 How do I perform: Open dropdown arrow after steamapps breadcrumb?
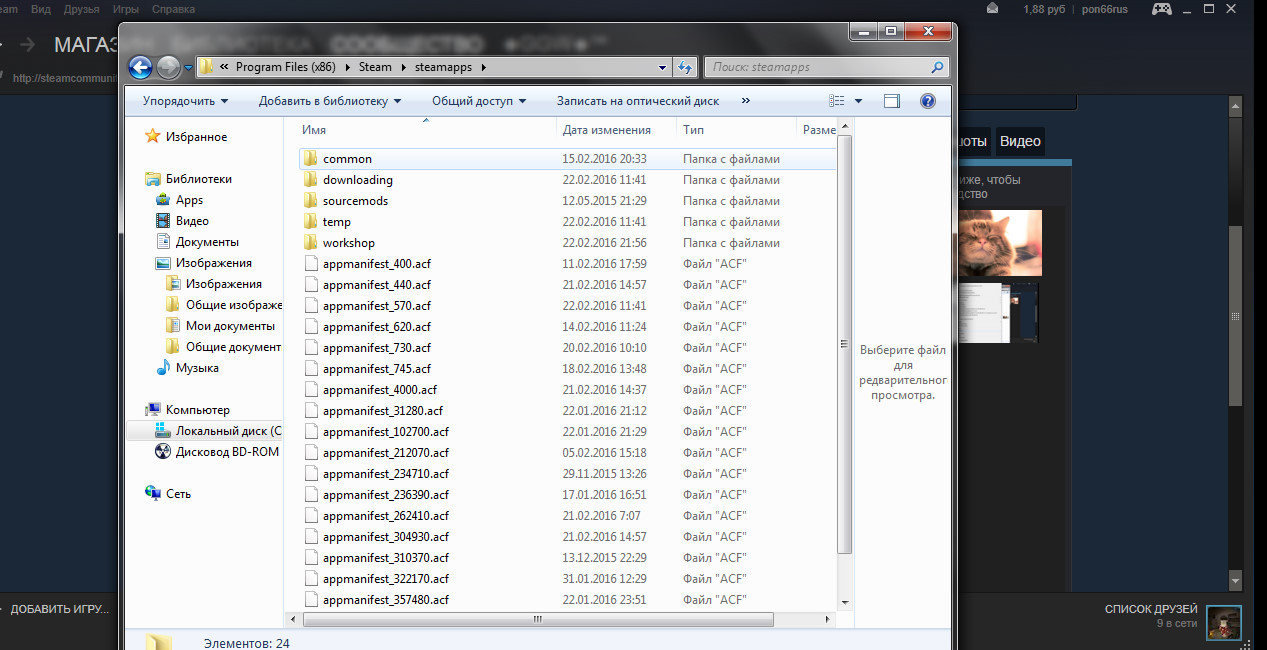pos(482,68)
